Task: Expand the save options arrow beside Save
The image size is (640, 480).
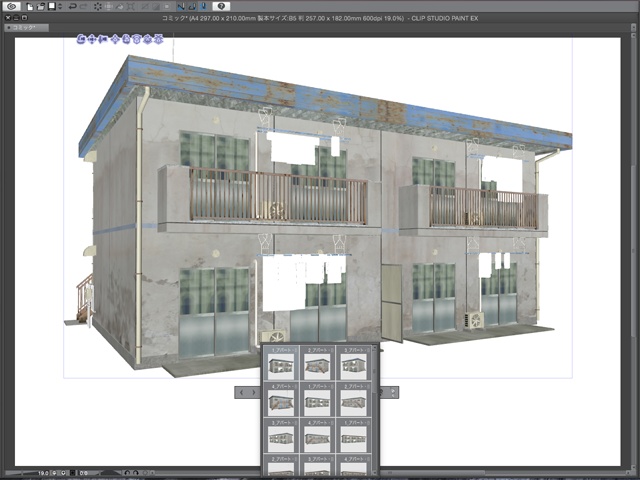Action: [60, 7]
